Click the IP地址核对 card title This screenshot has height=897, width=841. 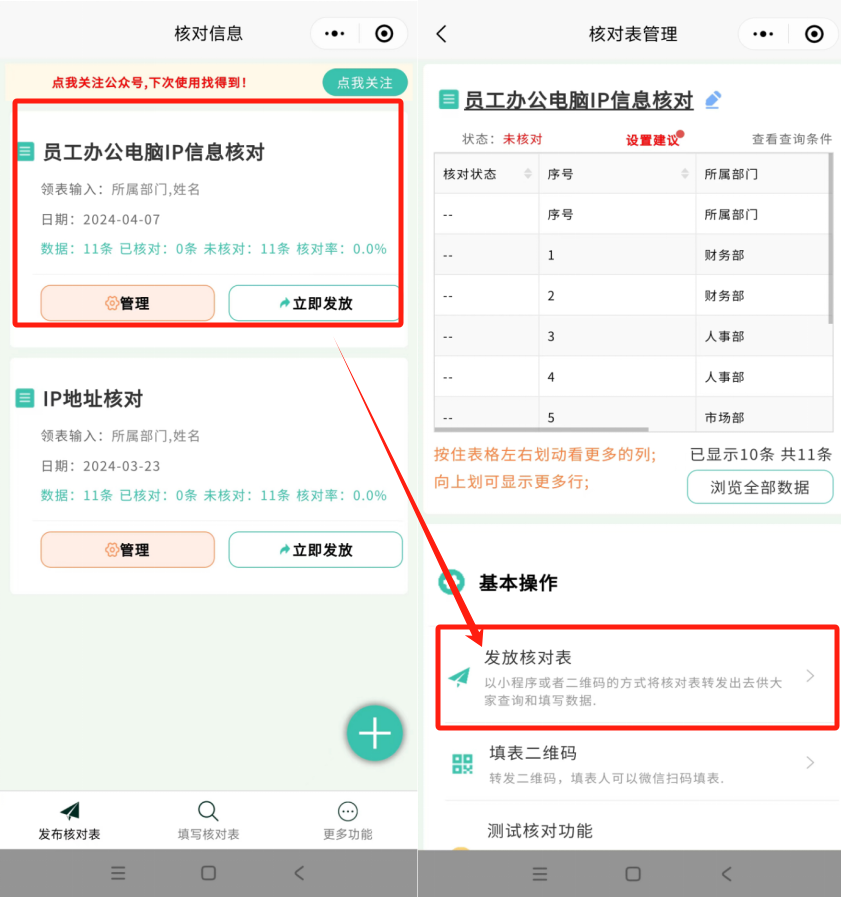(x=93, y=399)
